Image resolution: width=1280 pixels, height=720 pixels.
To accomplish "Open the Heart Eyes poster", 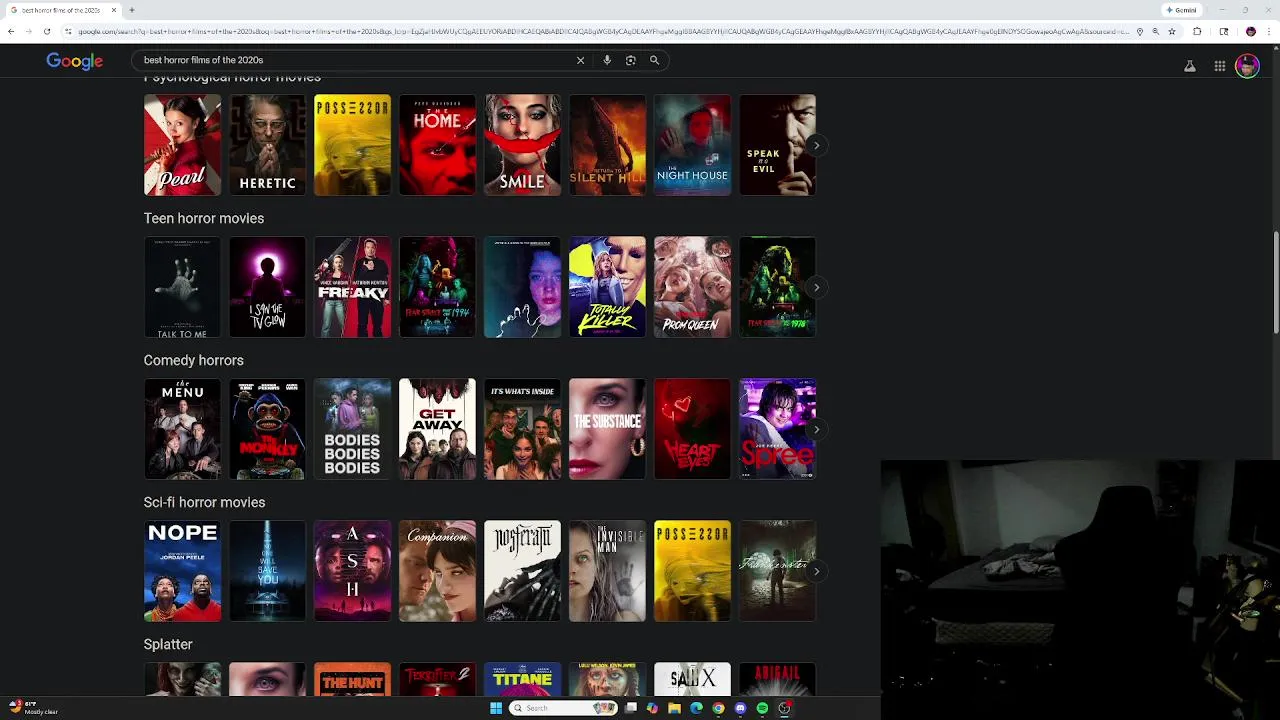I will click(692, 429).
